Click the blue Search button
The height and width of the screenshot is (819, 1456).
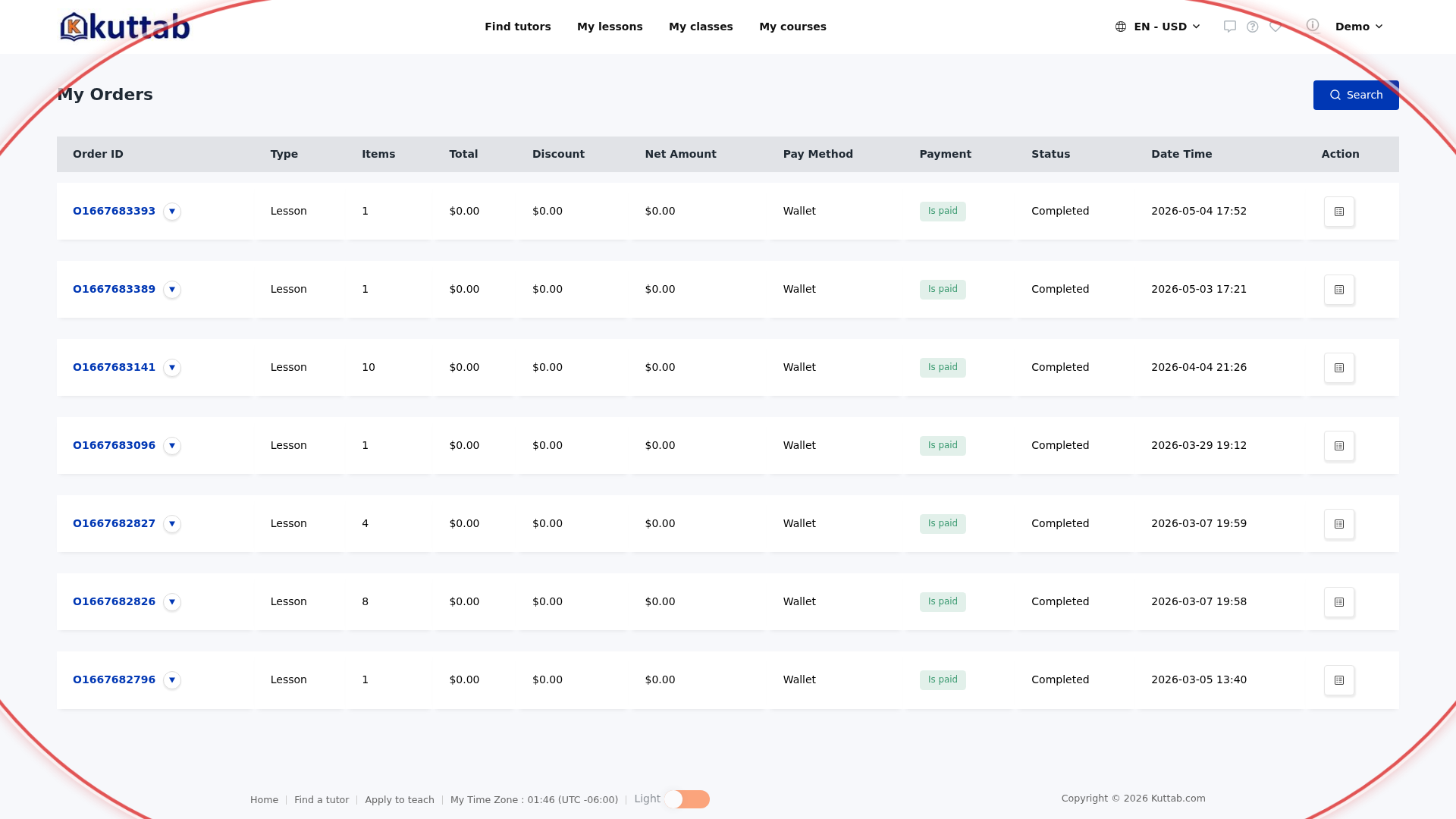1356,95
